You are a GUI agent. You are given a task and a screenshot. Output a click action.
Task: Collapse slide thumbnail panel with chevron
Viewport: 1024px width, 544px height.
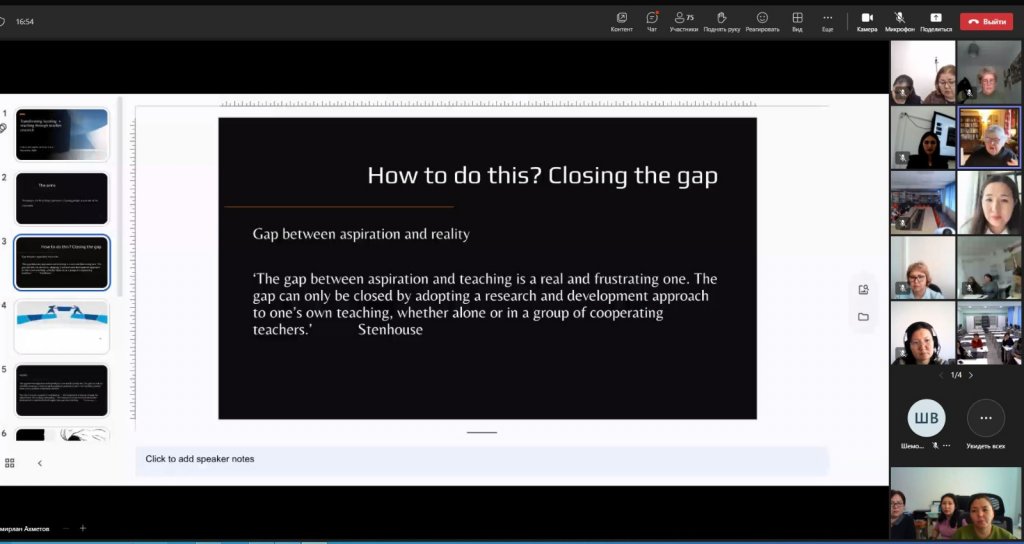40,463
